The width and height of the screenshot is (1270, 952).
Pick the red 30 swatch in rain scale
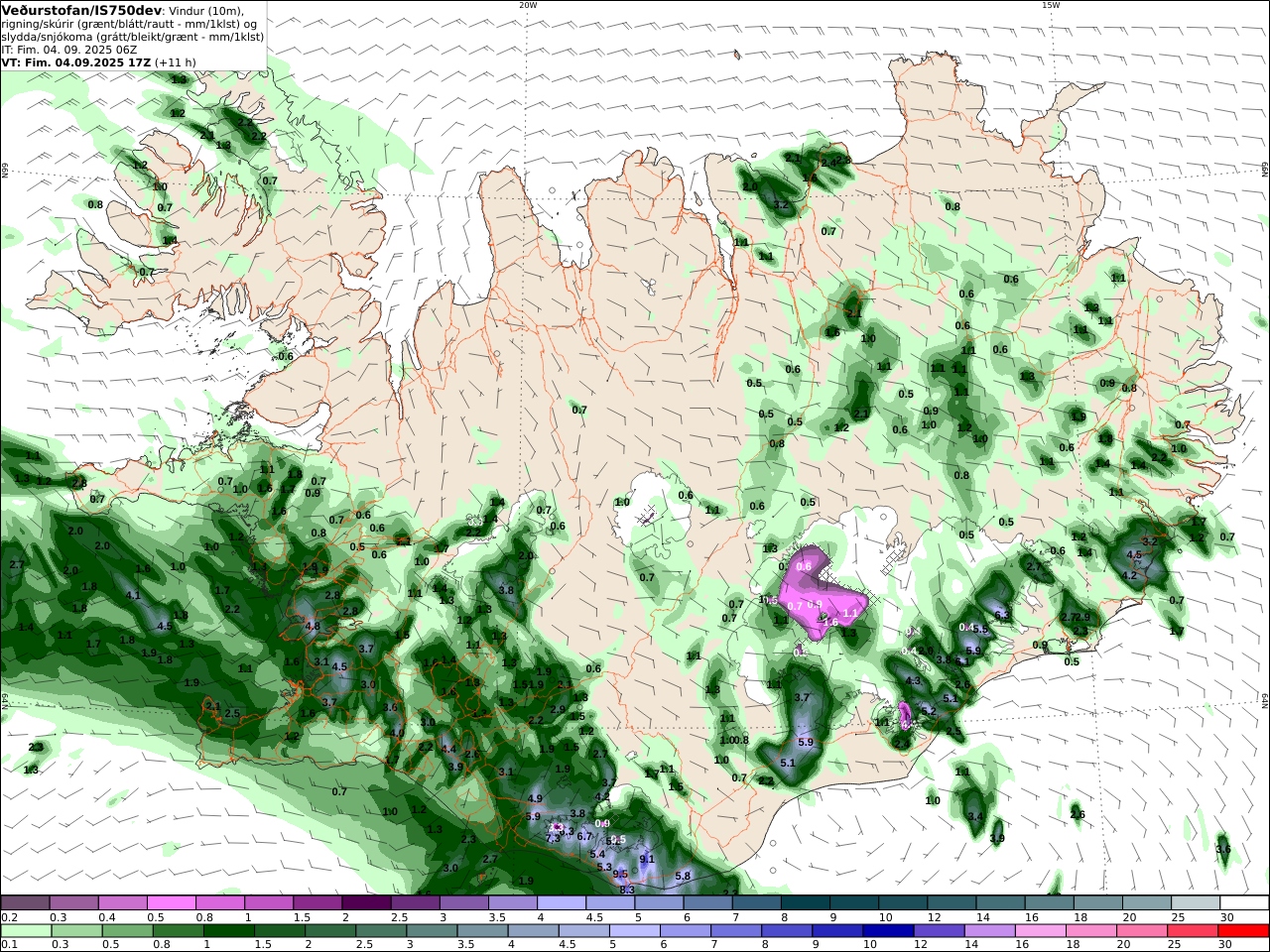(1244, 931)
